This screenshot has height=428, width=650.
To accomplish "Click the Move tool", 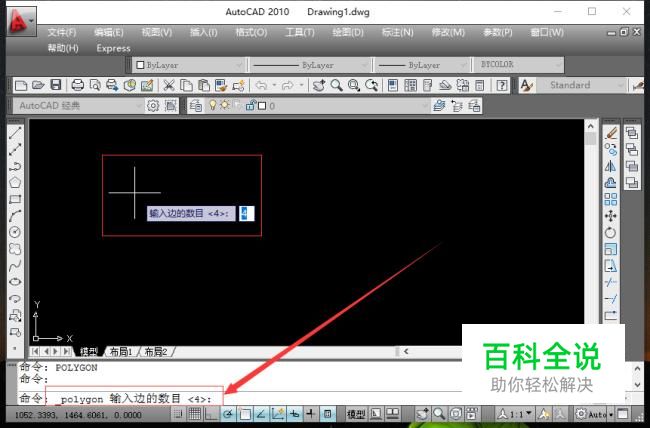I will pos(611,216).
